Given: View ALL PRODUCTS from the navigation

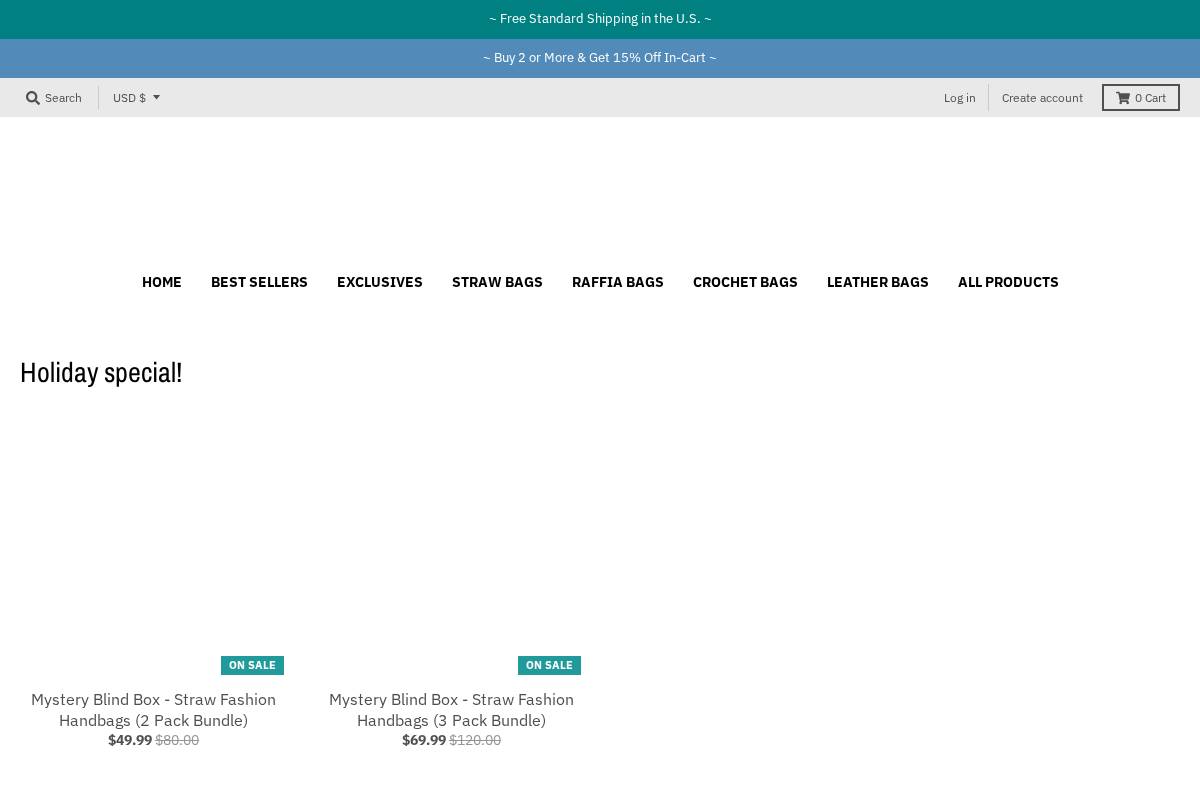Looking at the screenshot, I should coord(1008,282).
